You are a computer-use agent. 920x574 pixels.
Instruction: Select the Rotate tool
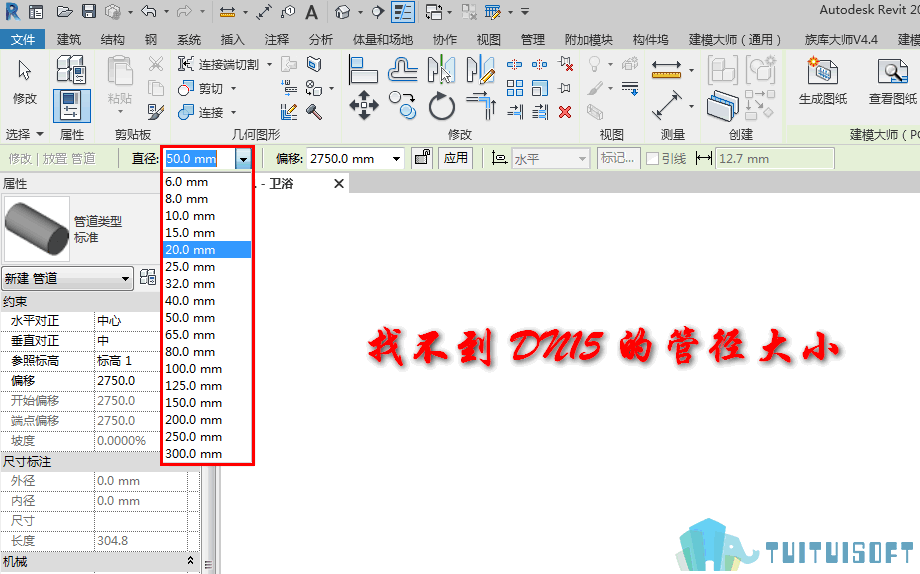pos(441,107)
